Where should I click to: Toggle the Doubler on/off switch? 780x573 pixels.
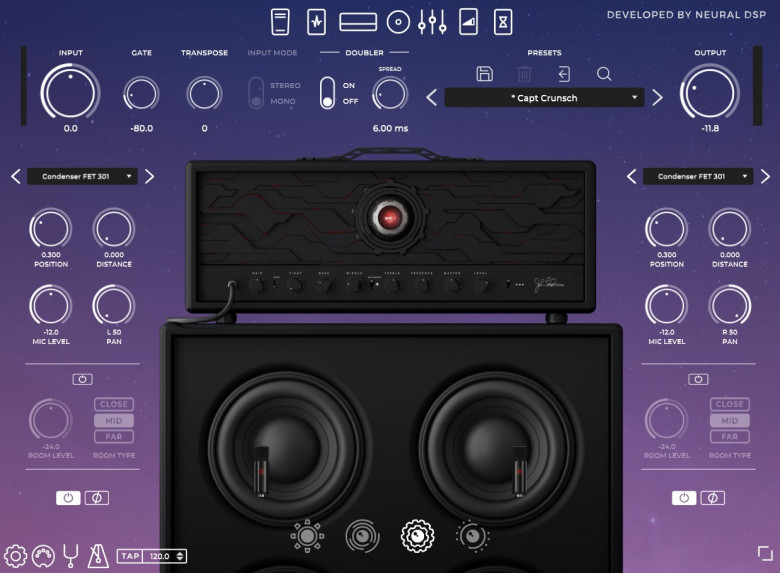coord(327,93)
